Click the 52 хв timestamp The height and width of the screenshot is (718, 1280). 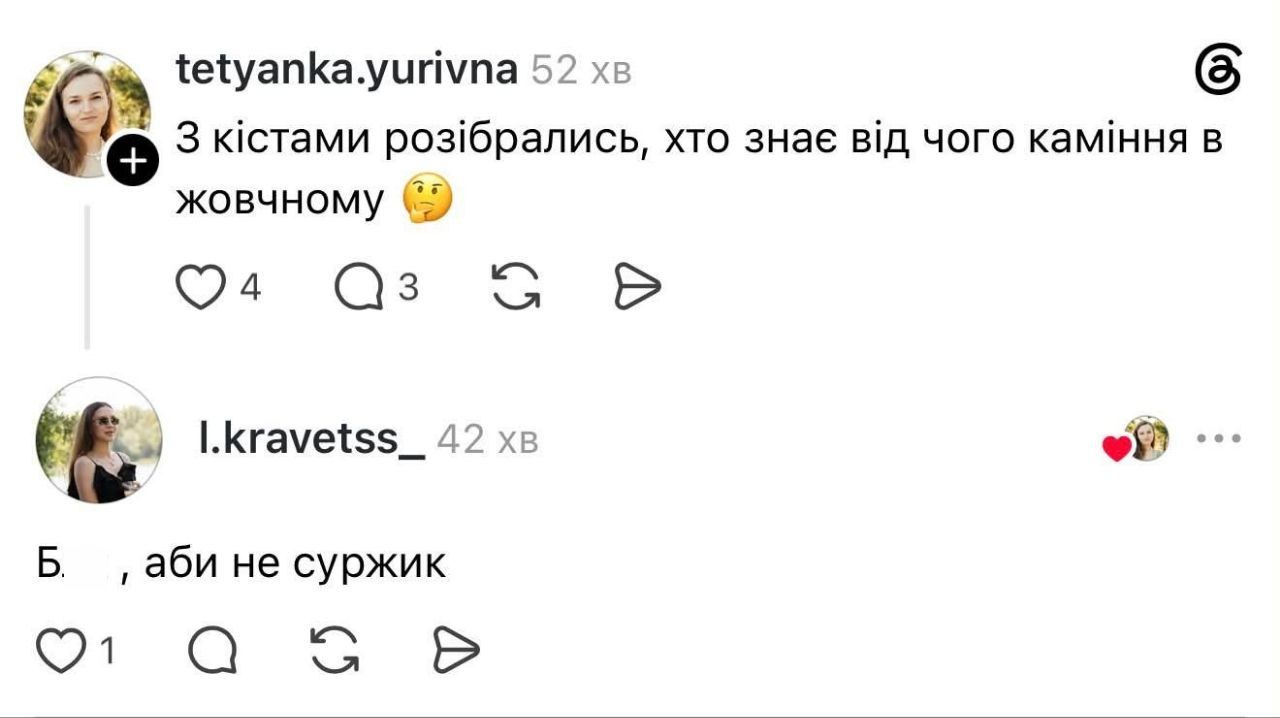[x=581, y=71]
